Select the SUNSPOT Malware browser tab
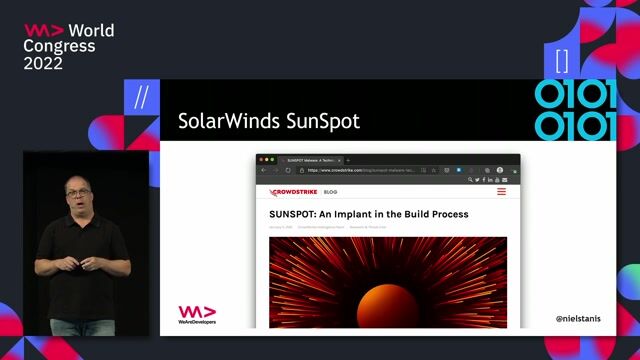This screenshot has width=640, height=360. coord(311,160)
